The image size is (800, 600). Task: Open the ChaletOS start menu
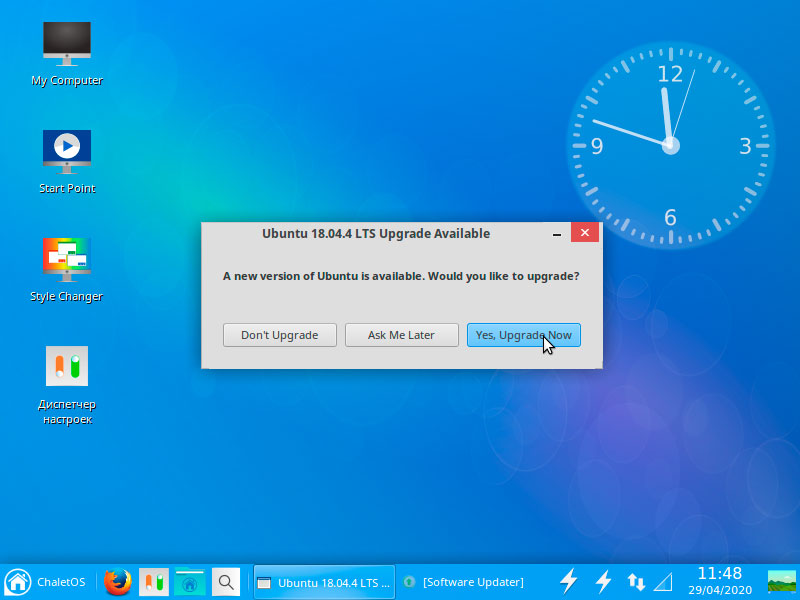(x=45, y=581)
